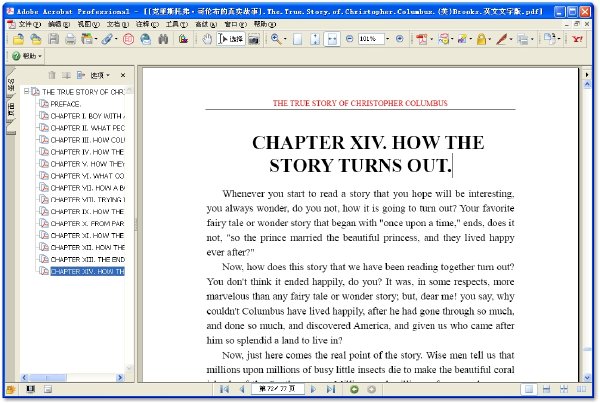Choose the Zoom In magnifier tool
This screenshot has height=404, width=600.
coord(276,39)
